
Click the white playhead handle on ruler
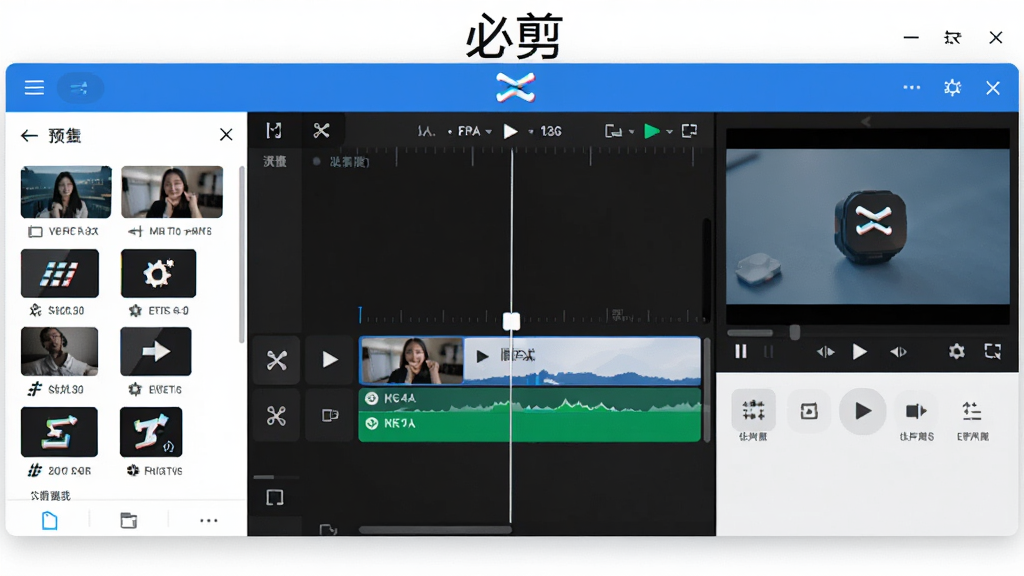click(511, 321)
